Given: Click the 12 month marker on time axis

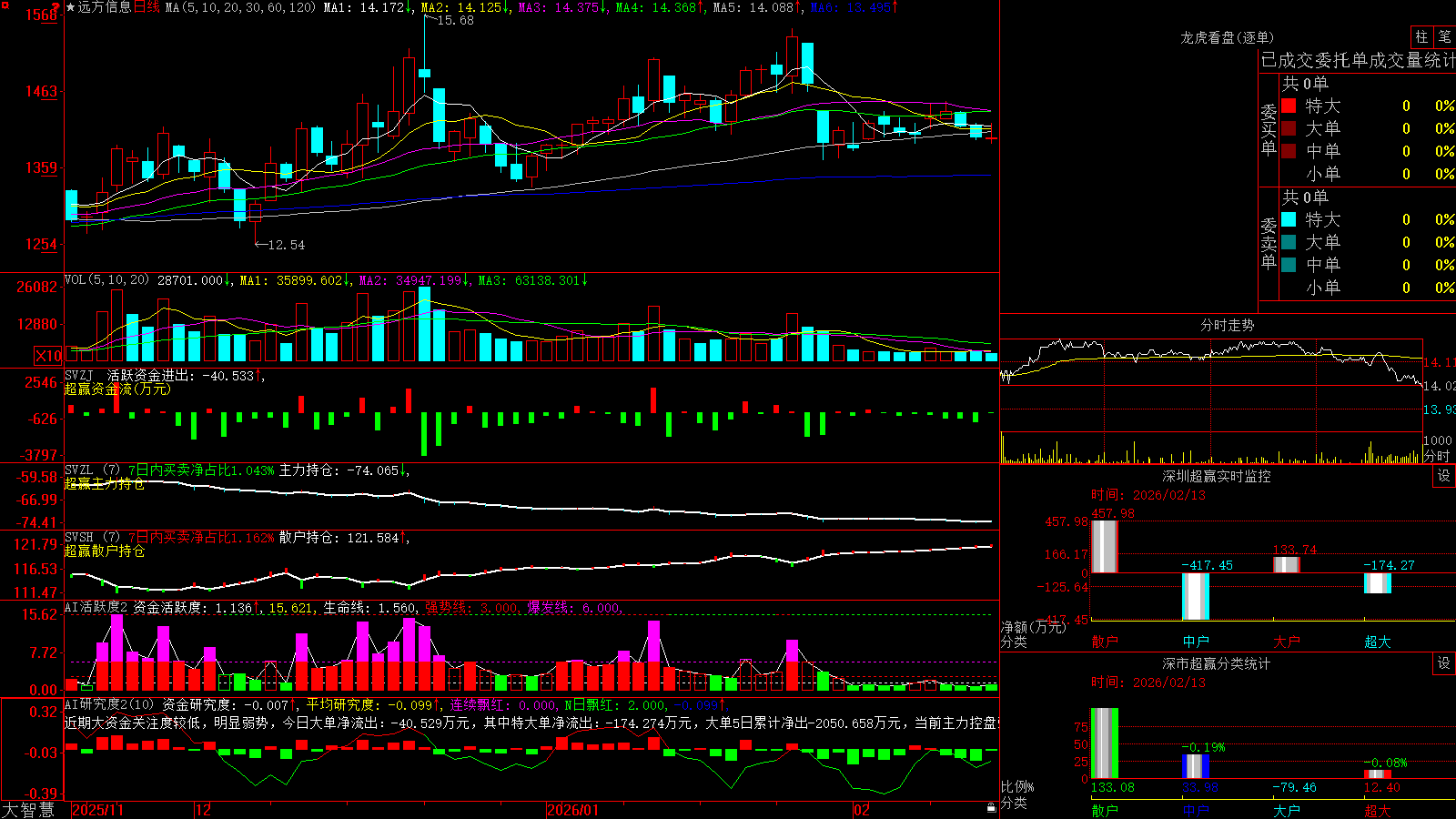Looking at the screenshot, I should [204, 810].
